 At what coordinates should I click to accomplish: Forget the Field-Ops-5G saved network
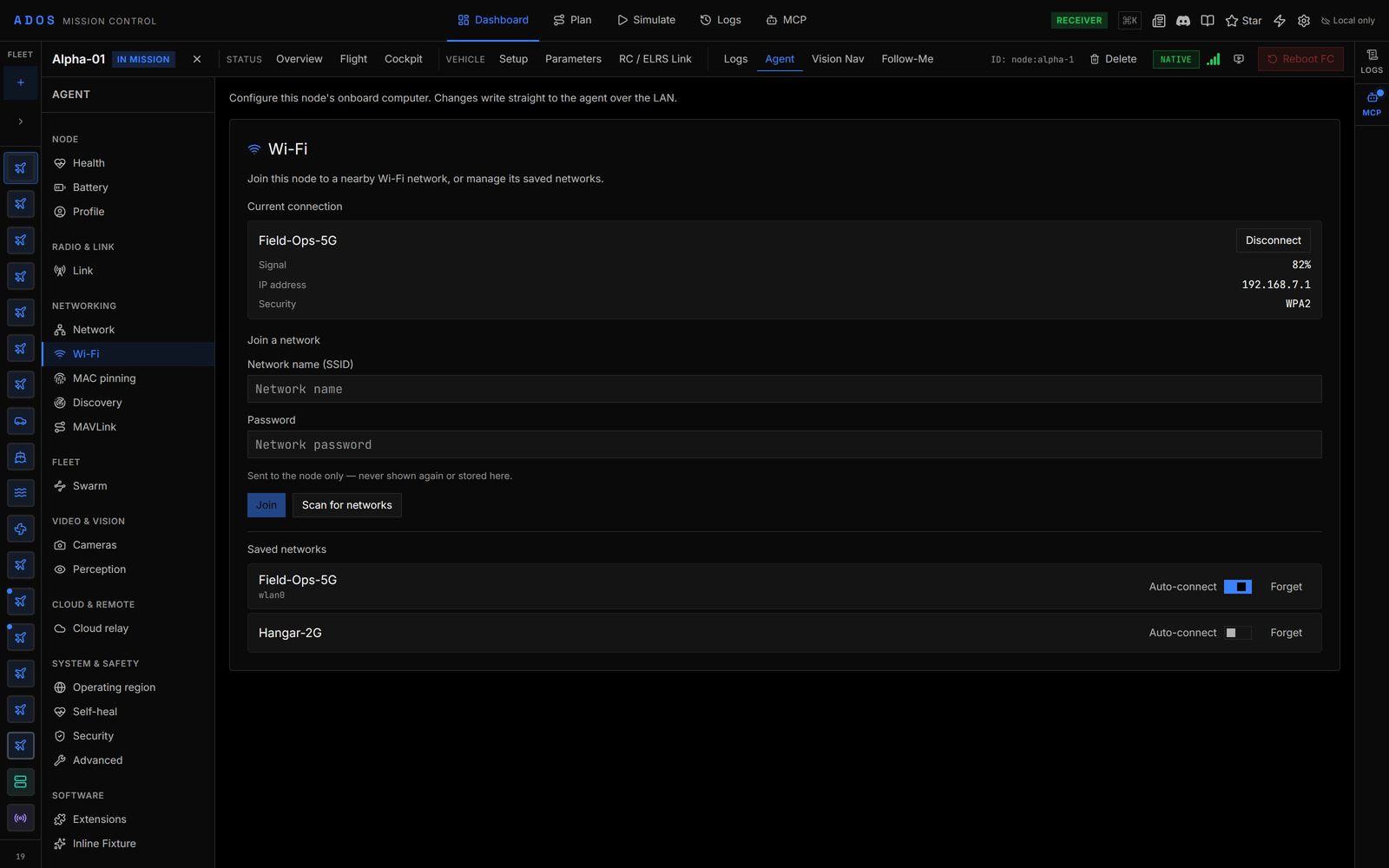(x=1286, y=587)
